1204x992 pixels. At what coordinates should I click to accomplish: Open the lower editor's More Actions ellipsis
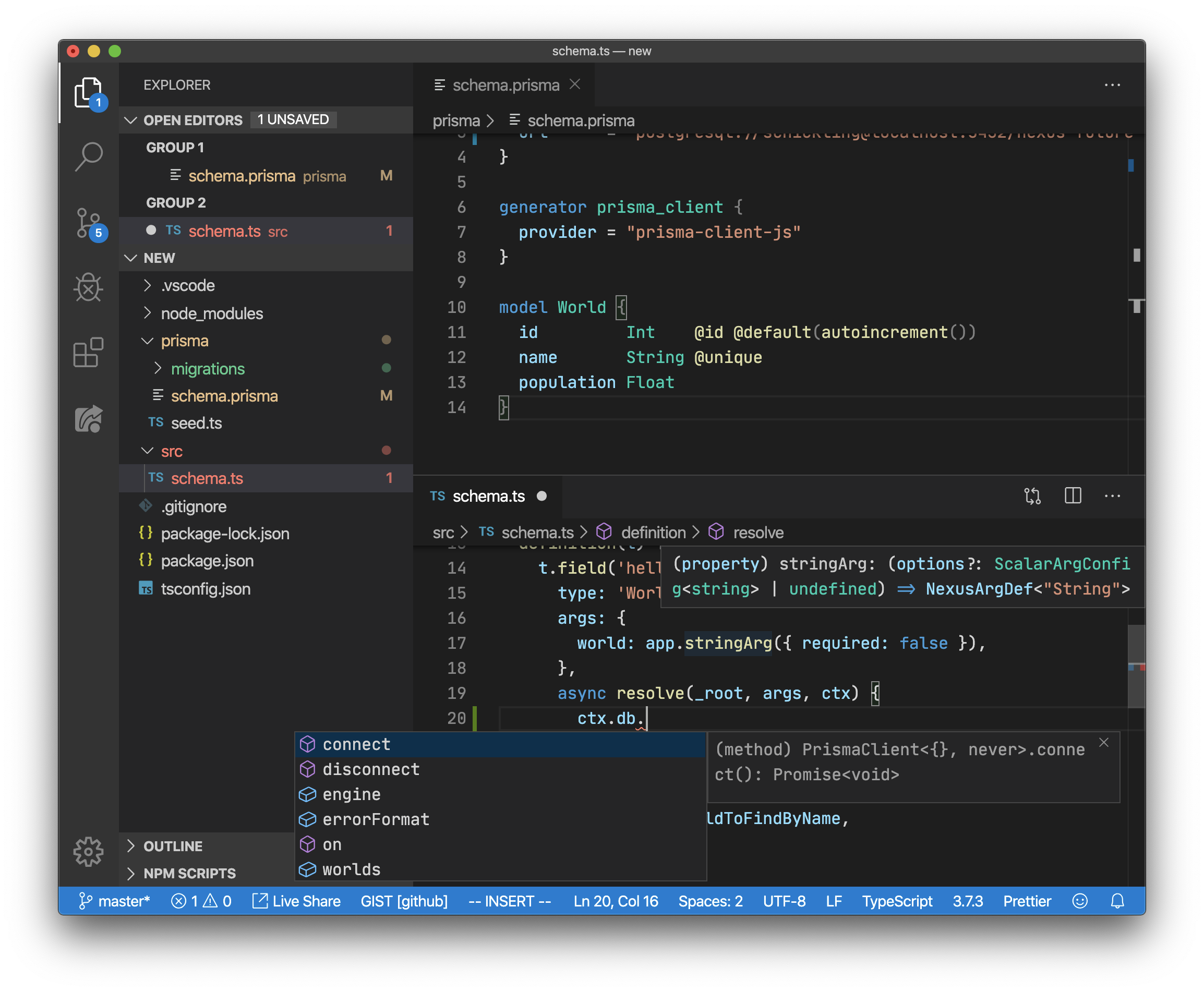click(x=1112, y=496)
